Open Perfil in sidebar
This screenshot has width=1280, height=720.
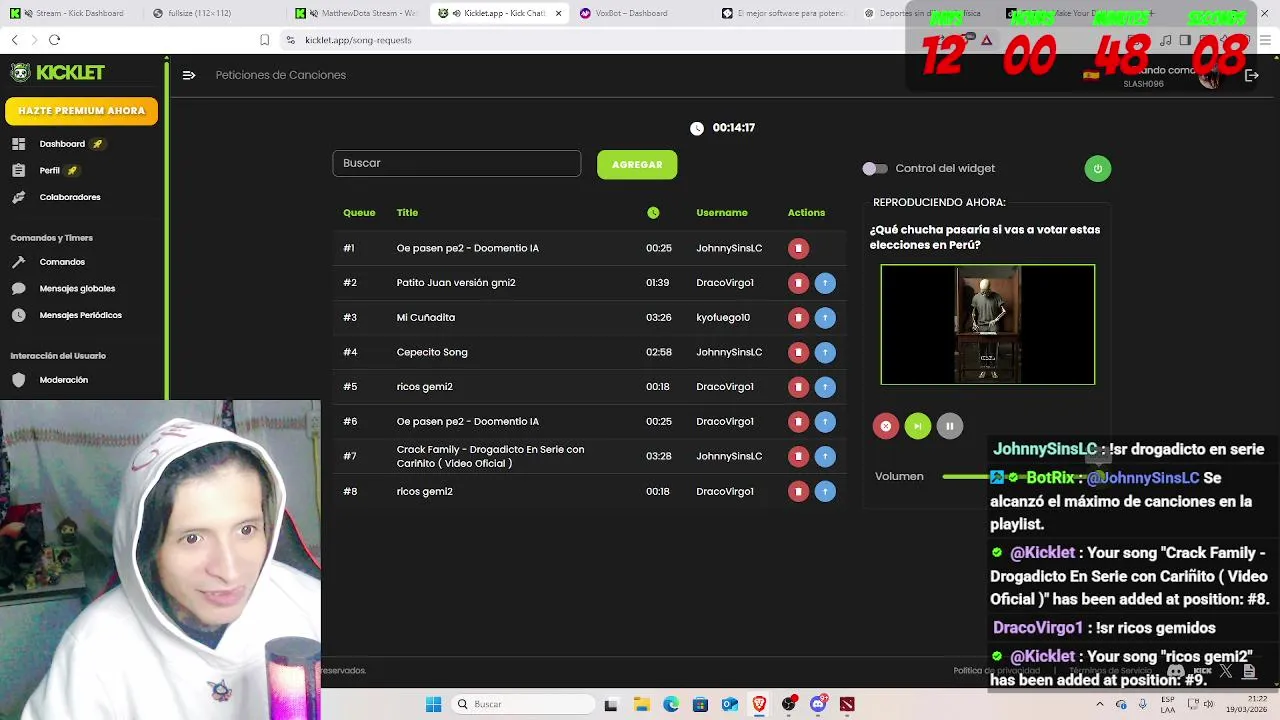(x=49, y=171)
